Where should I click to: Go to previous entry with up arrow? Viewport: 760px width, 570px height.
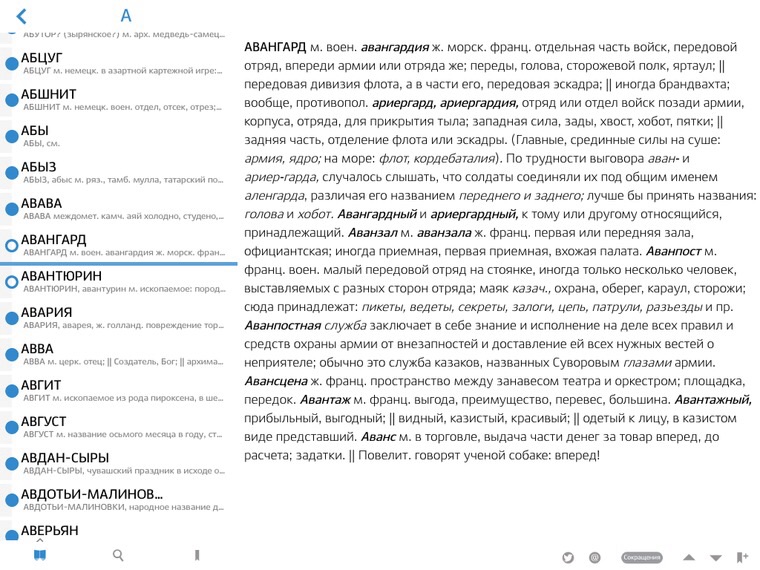tap(689, 558)
